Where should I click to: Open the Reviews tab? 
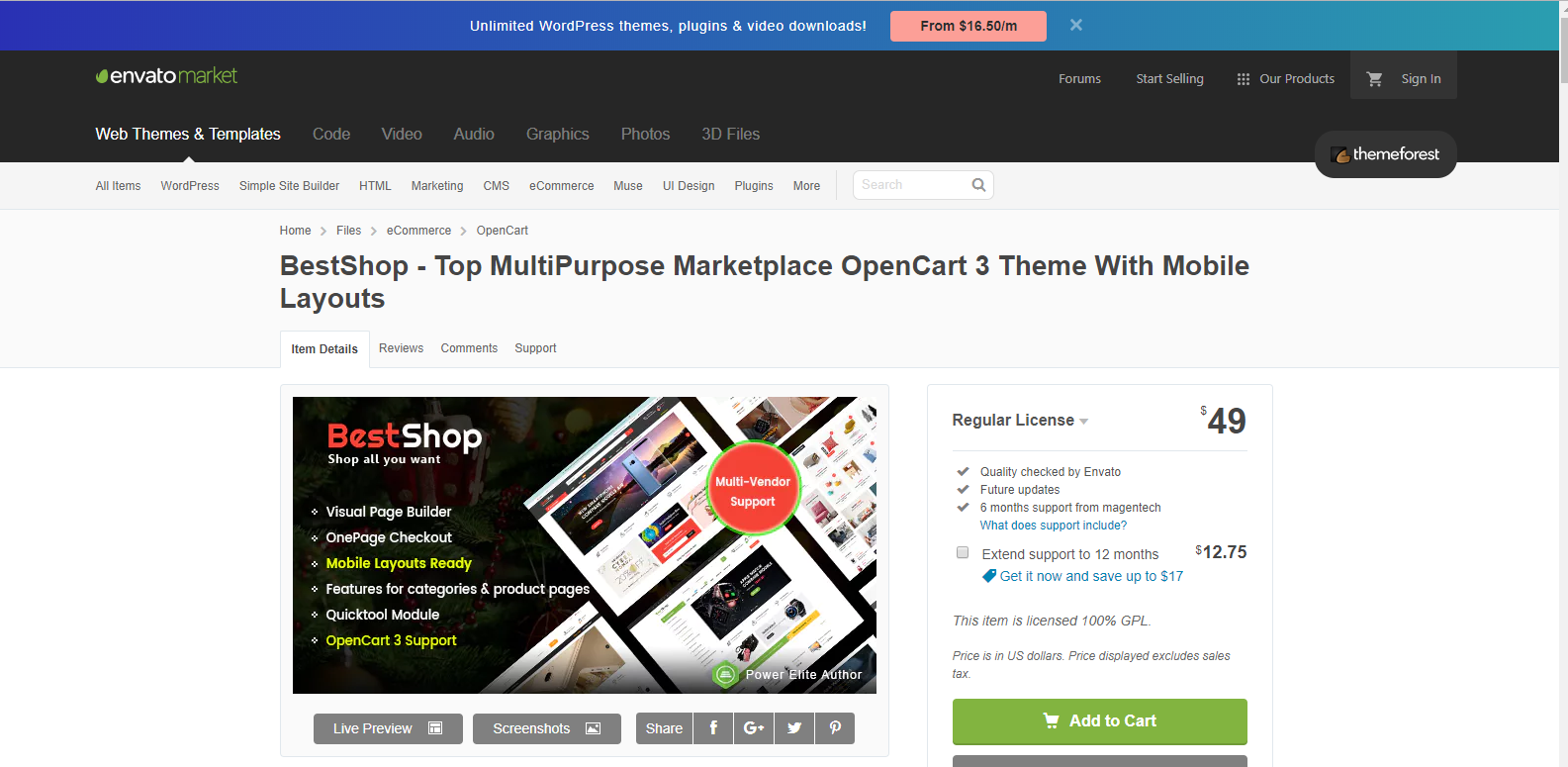[401, 348]
